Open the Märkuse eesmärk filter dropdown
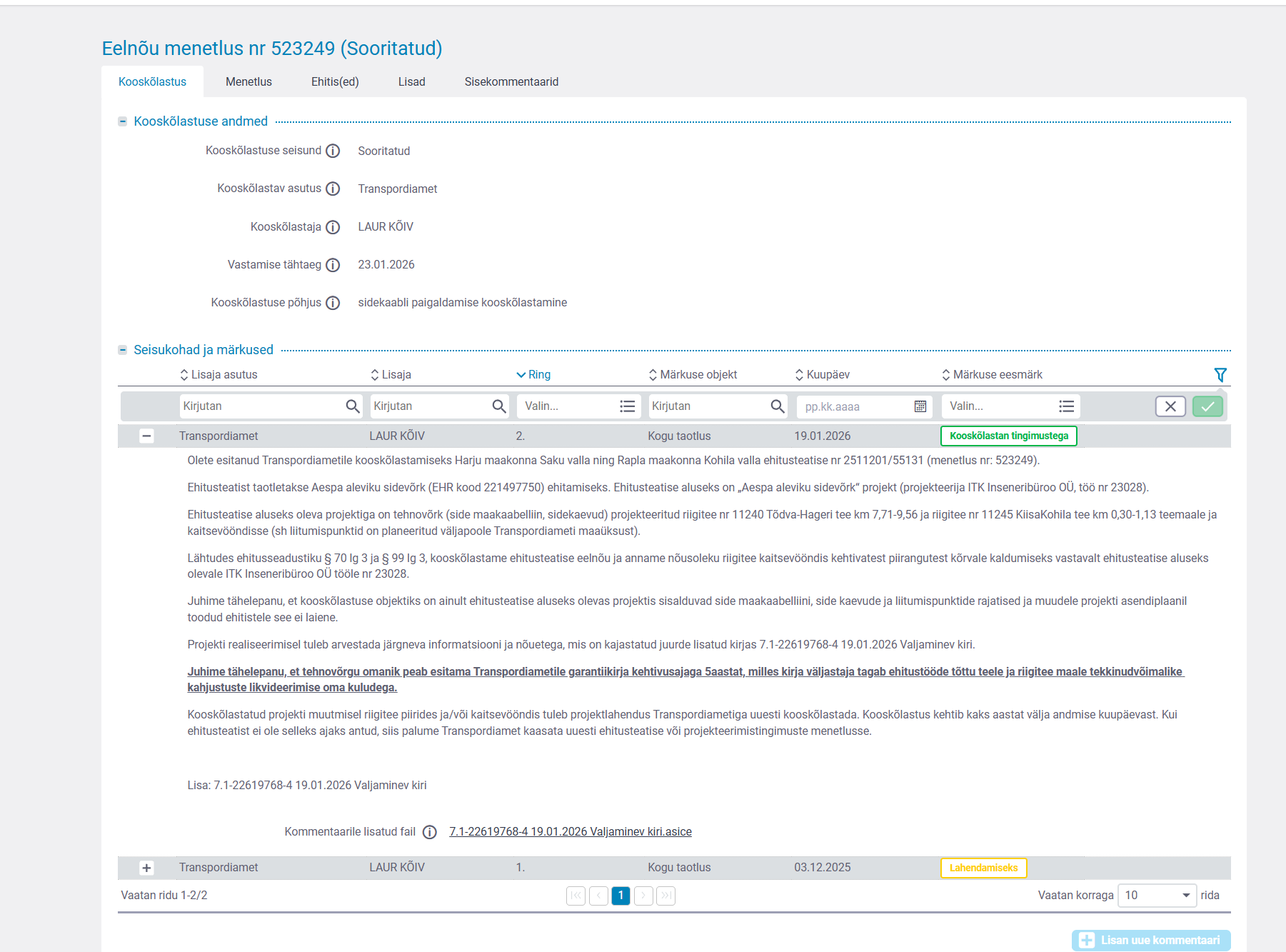 [x=1010, y=406]
